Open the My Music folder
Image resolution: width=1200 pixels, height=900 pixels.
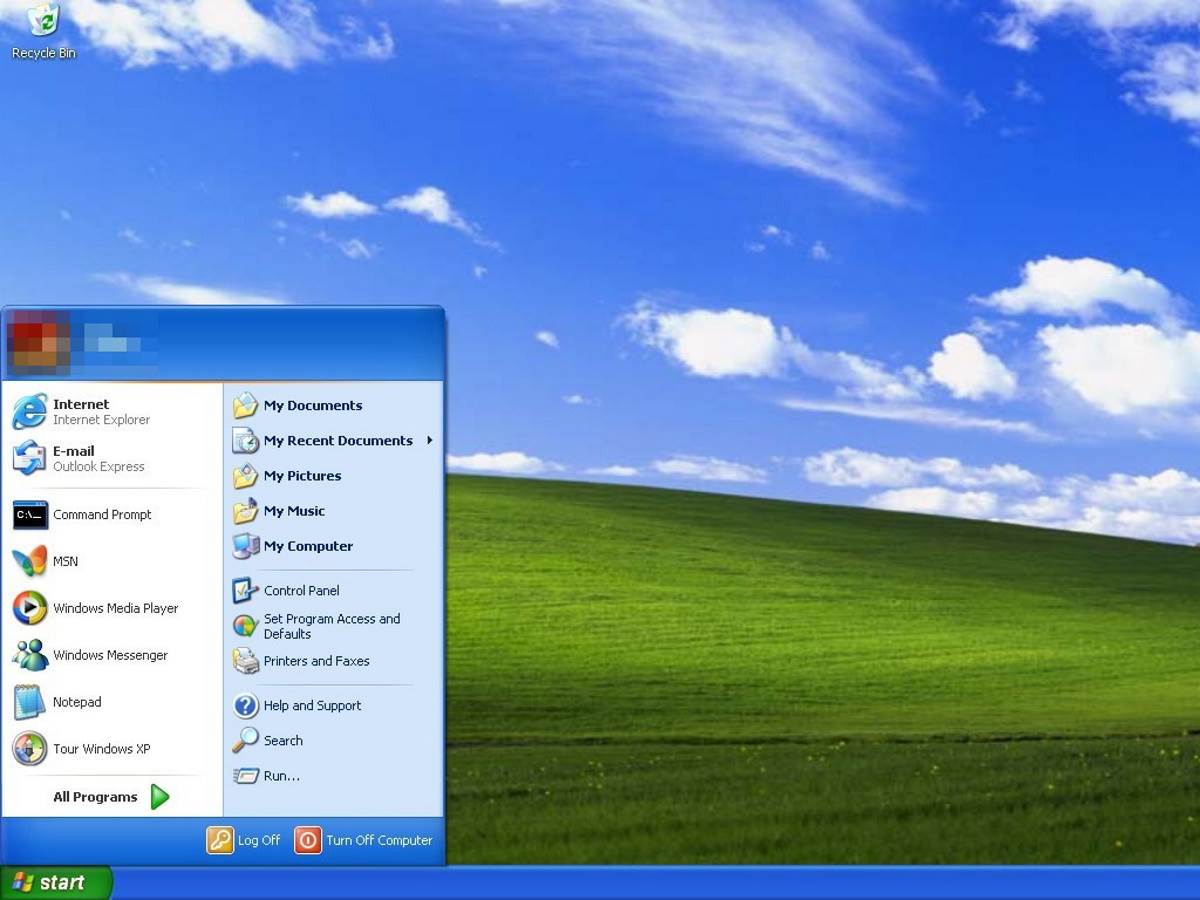(295, 511)
